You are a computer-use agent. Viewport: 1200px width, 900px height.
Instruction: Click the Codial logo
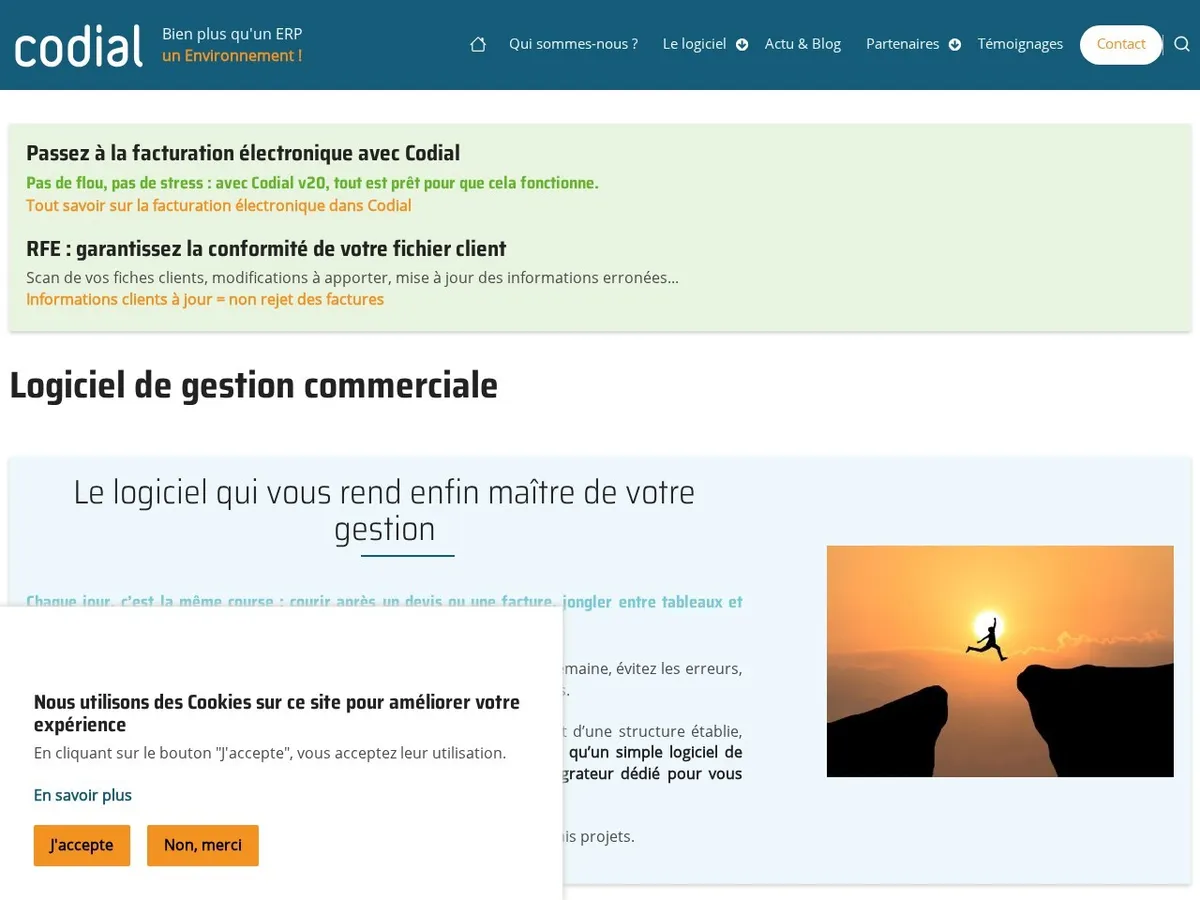(x=79, y=46)
